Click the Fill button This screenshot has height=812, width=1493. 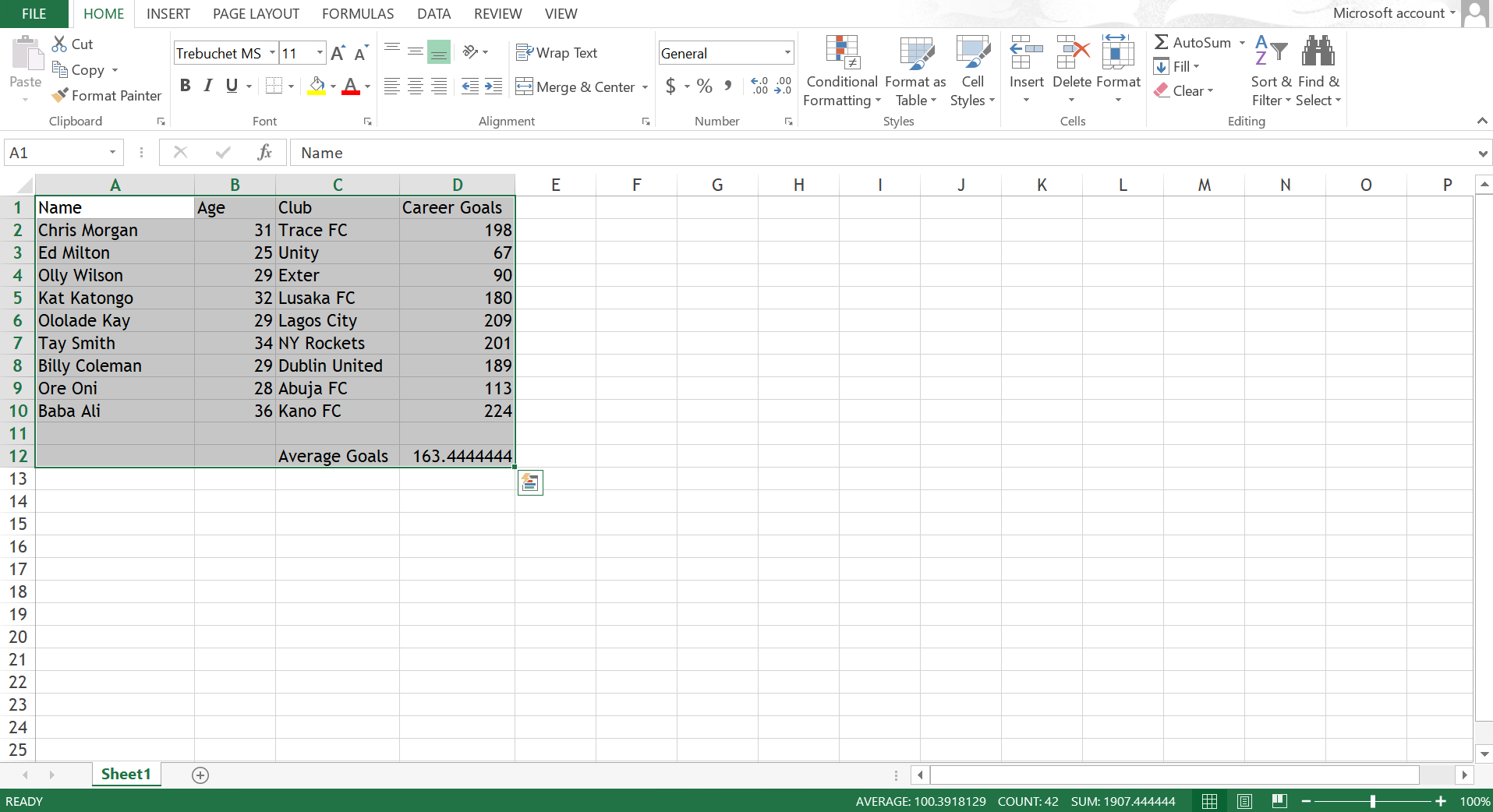(1176, 67)
